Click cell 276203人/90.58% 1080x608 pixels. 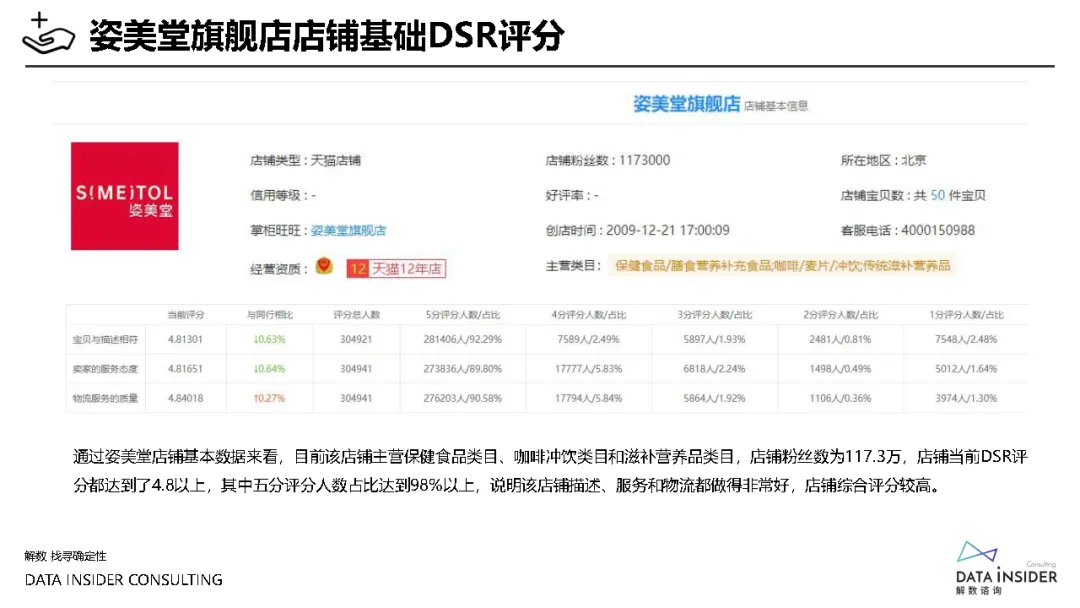[x=463, y=399]
